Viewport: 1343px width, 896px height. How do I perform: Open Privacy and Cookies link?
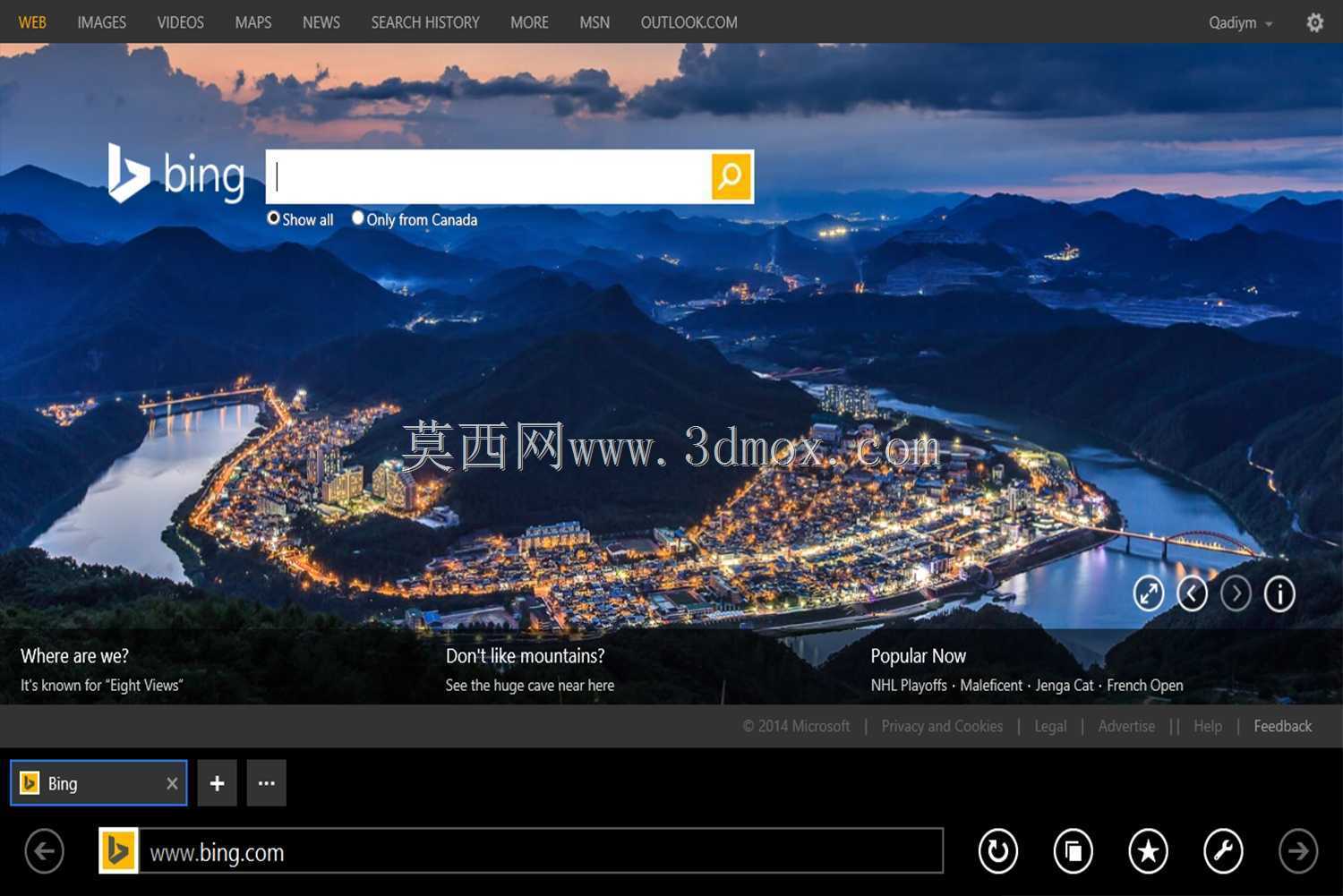(942, 726)
